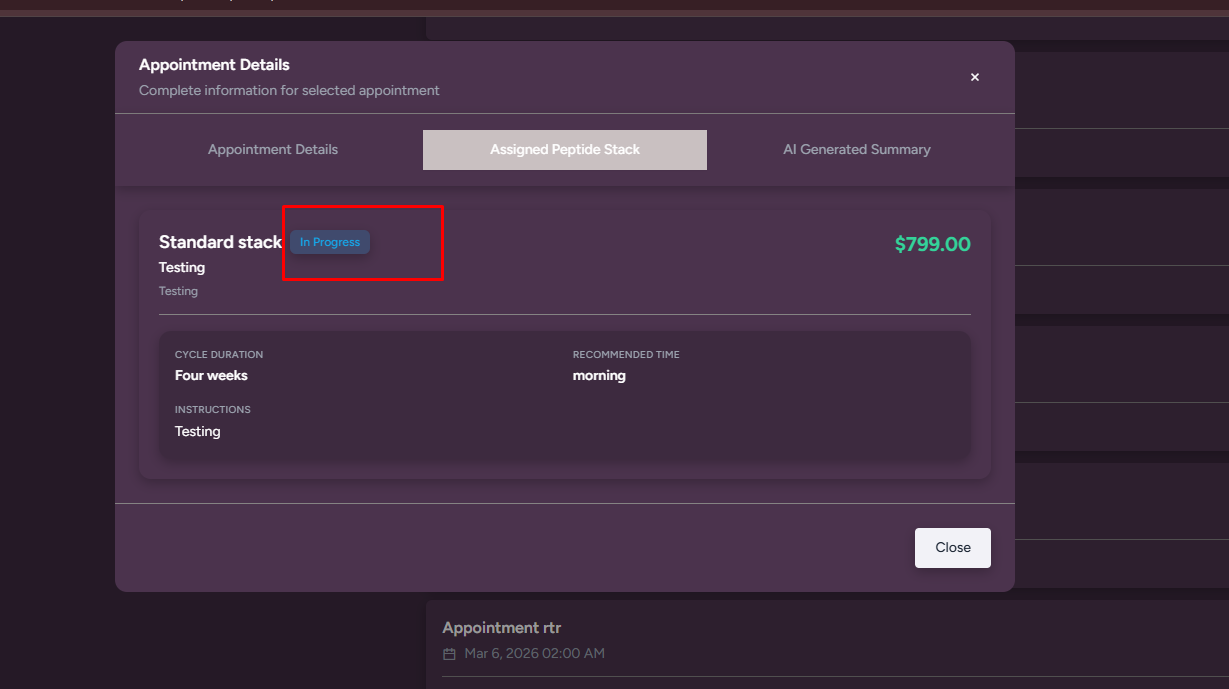Click the Cycle Duration label
Viewport: 1229px width, 689px height.
[x=219, y=355]
